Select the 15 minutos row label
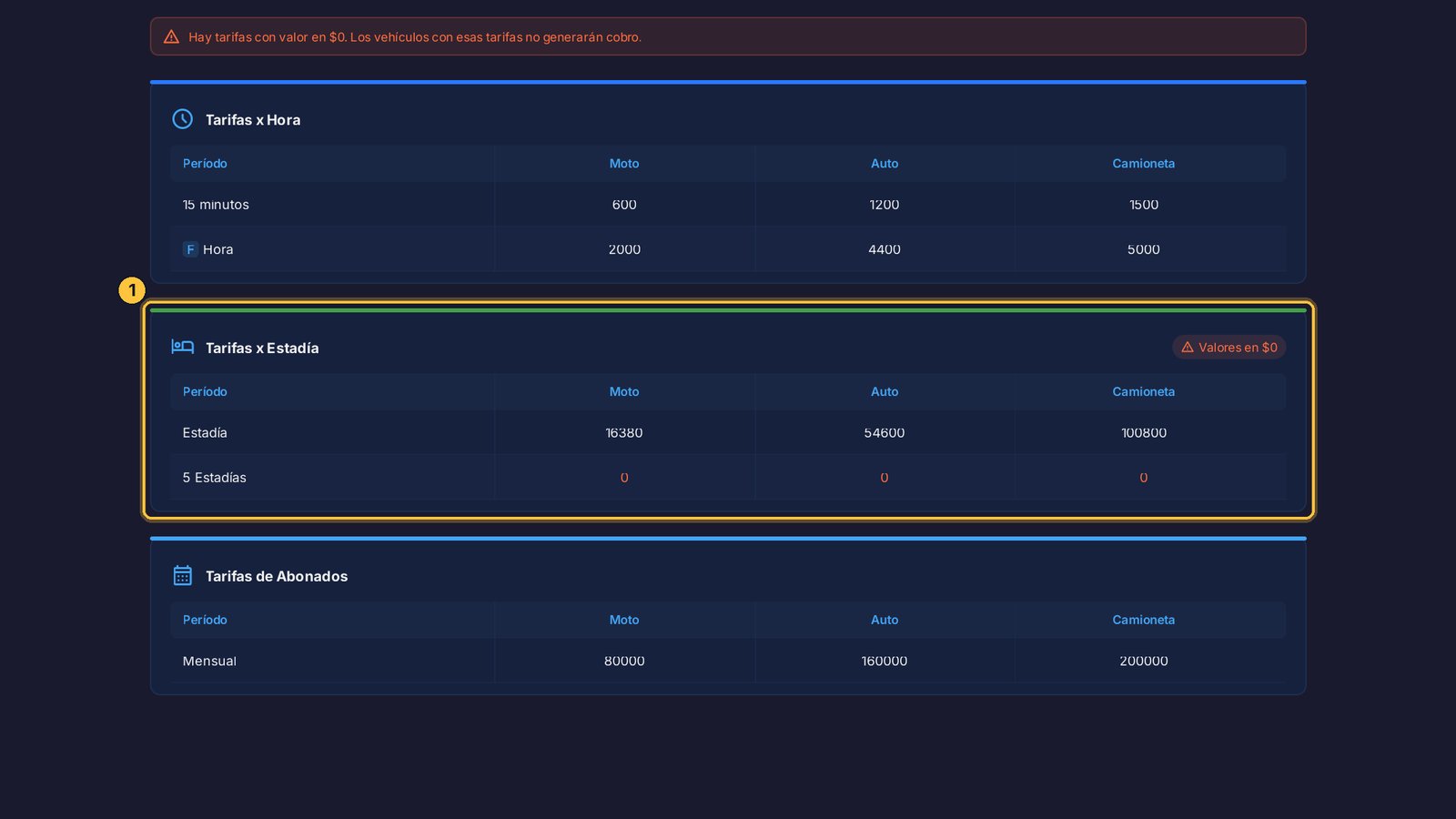The width and height of the screenshot is (1456, 819). [216, 205]
